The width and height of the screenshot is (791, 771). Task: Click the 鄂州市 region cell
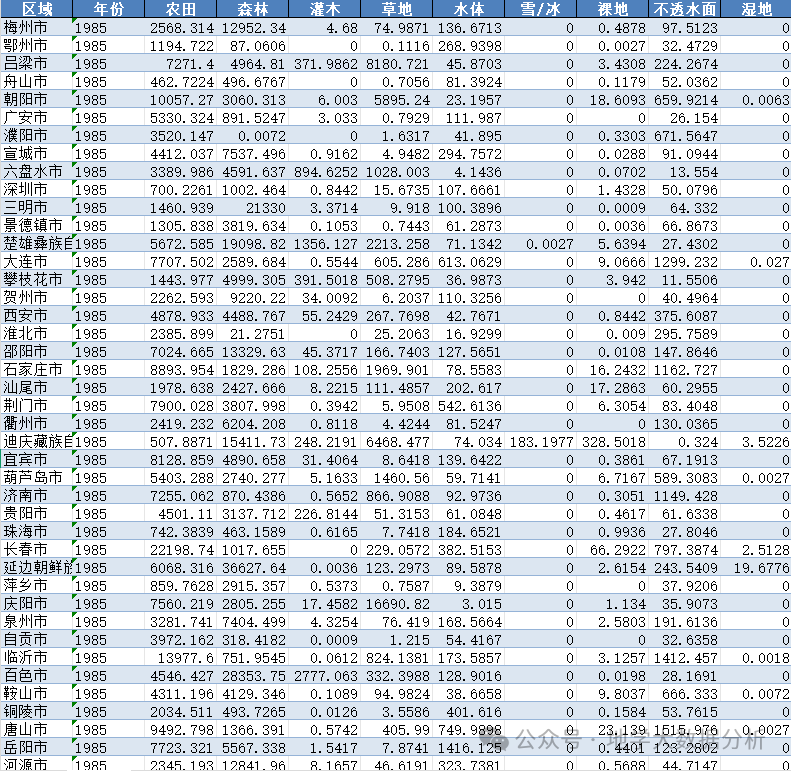click(37, 46)
